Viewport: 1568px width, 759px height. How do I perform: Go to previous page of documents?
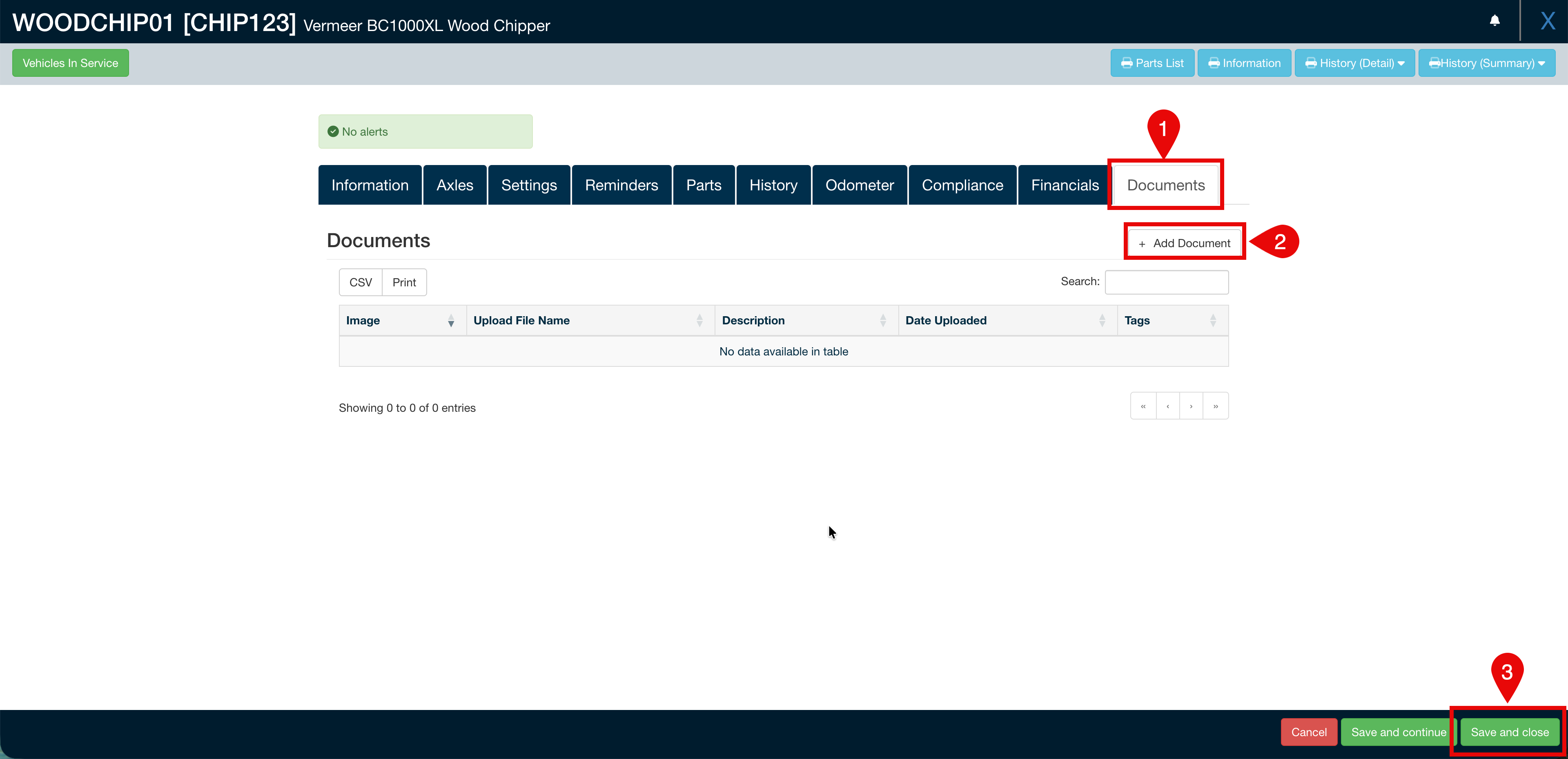click(1167, 406)
